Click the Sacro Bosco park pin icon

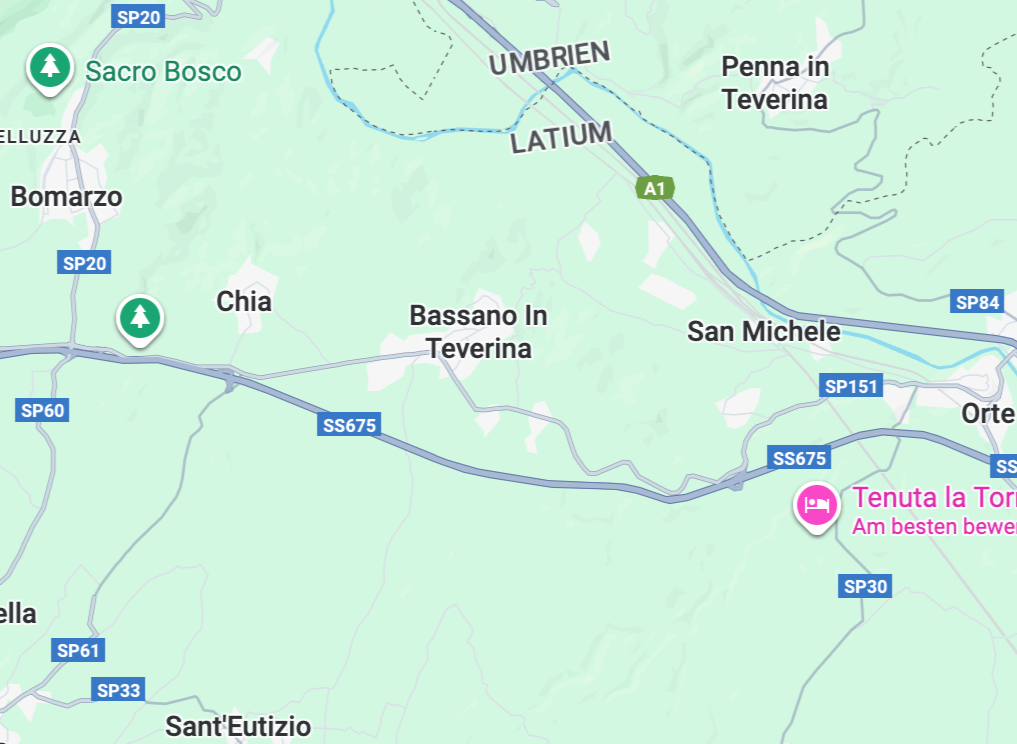(x=50, y=69)
